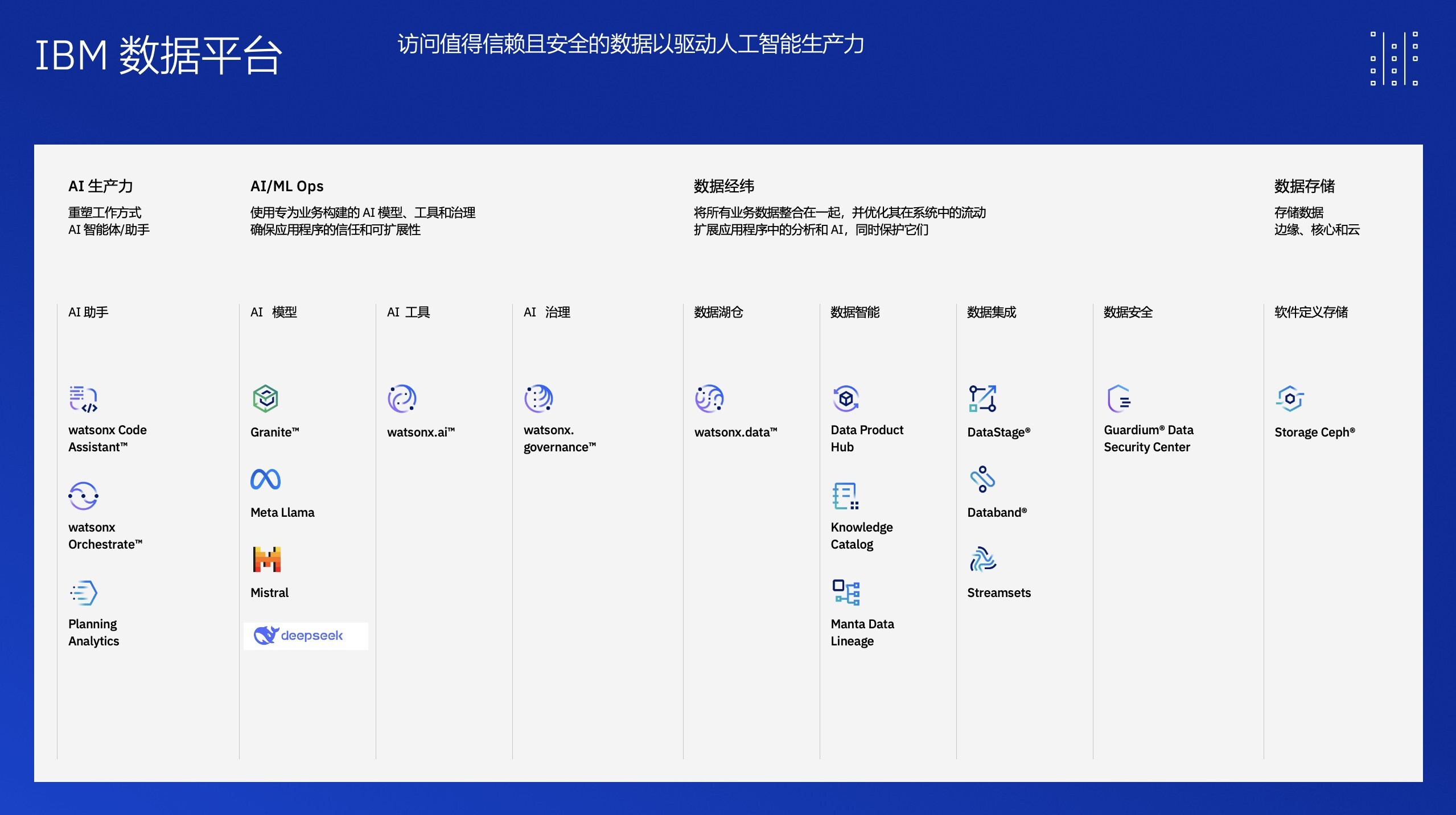Click the Meta Llama infinity logo
Viewport: 1456px width, 815px height.
[x=265, y=479]
